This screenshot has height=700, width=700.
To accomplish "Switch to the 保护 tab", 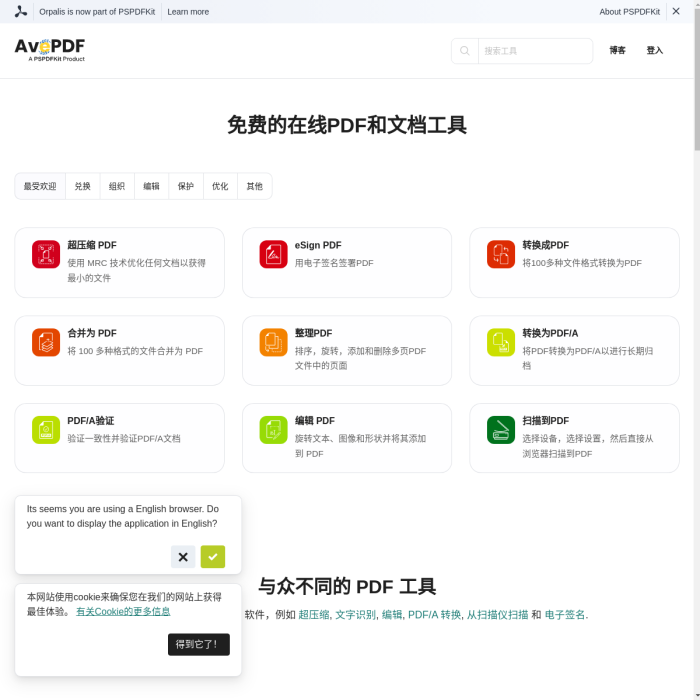I will 186,187.
